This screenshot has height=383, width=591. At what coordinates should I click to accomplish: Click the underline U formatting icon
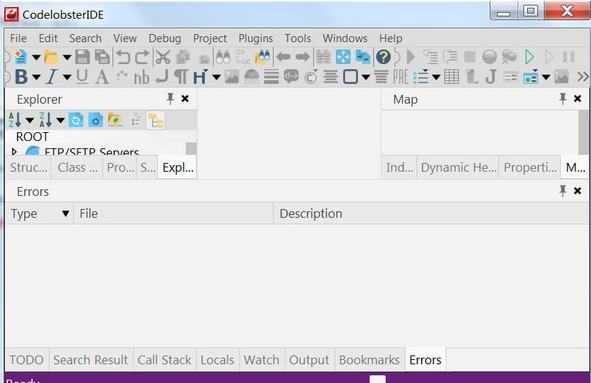tap(82, 77)
